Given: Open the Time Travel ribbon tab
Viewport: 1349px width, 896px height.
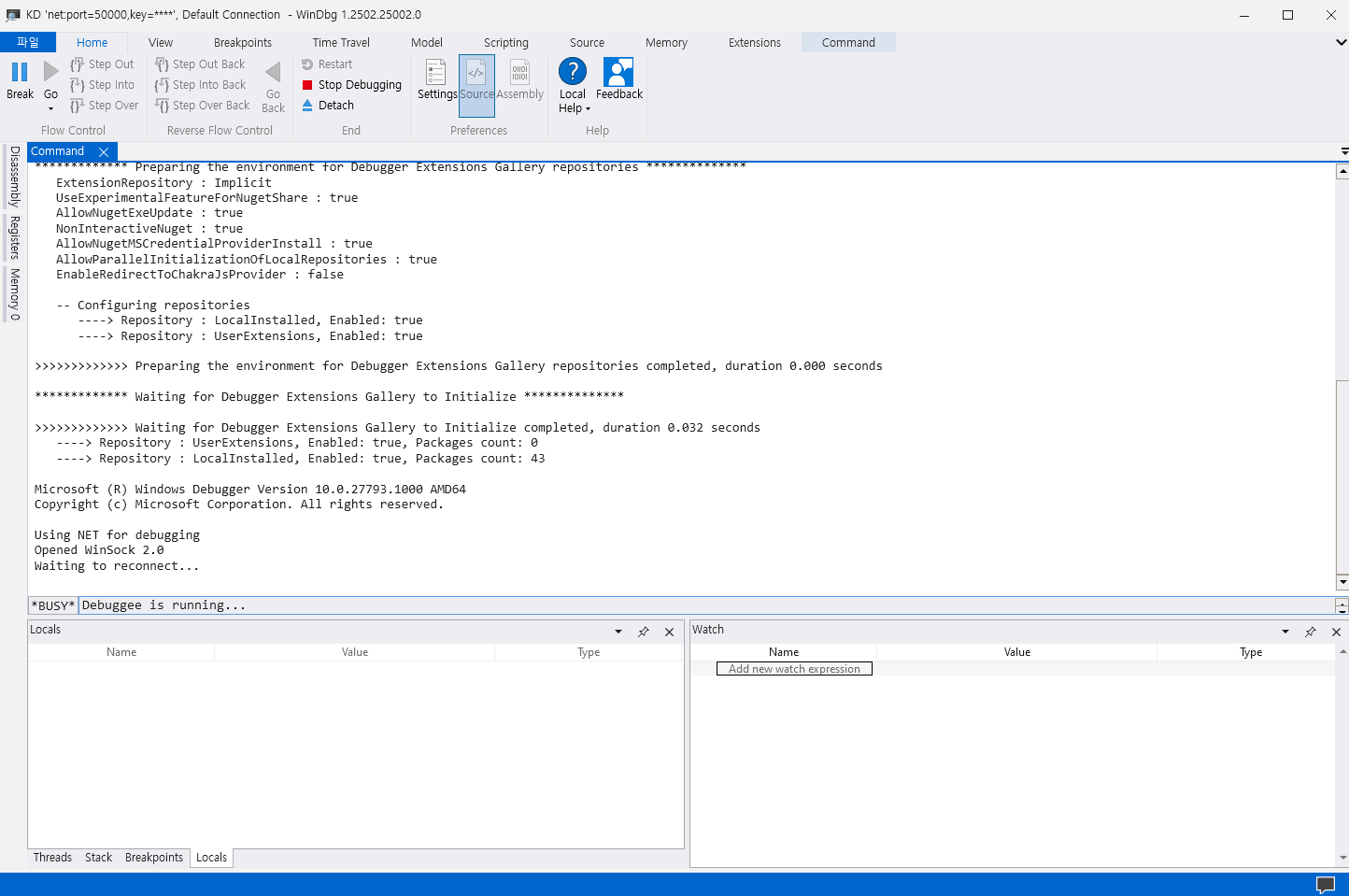Looking at the screenshot, I should pyautogui.click(x=341, y=42).
